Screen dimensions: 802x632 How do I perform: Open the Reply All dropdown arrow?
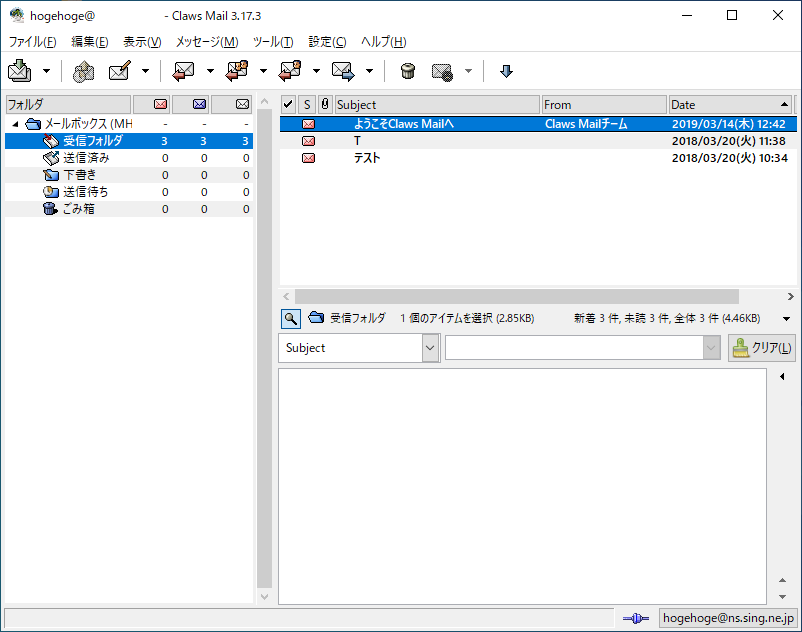(263, 71)
